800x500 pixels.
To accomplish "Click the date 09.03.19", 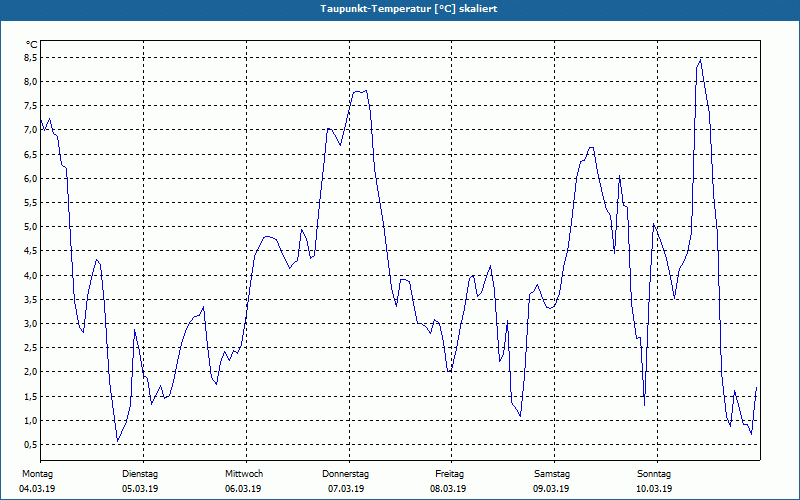I will tap(551, 489).
